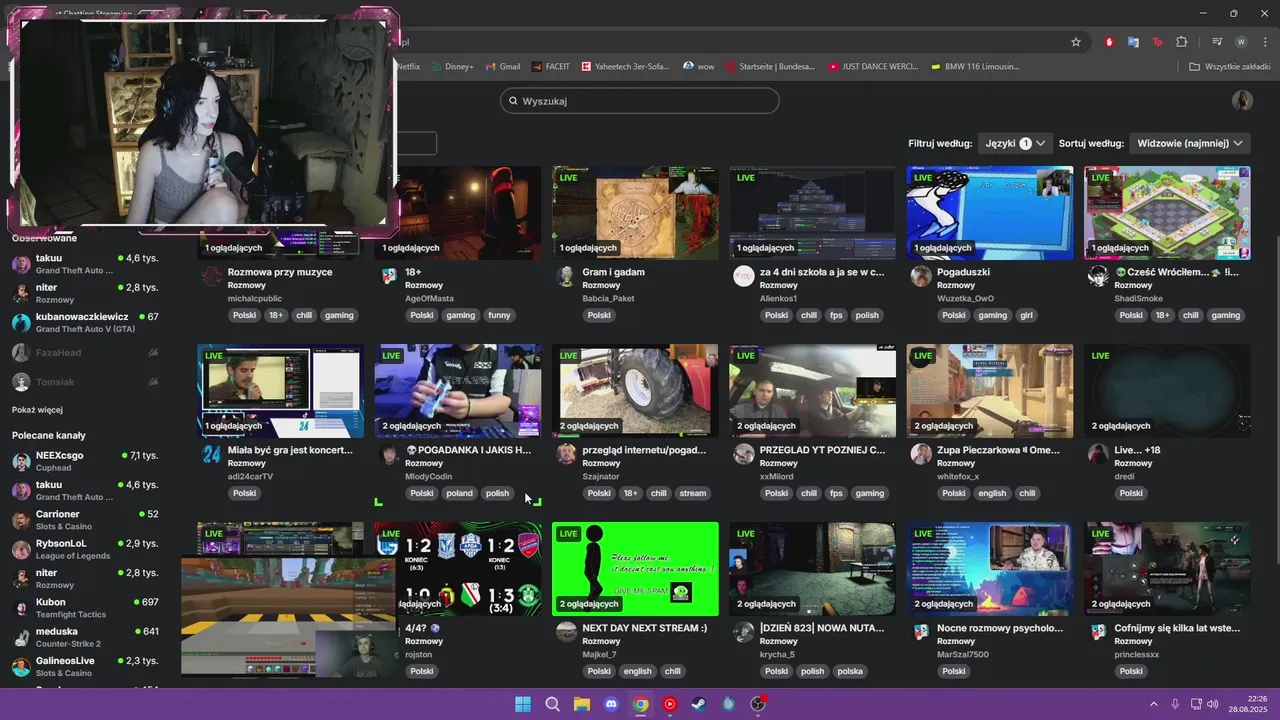1280x720 pixels.
Task: Open Discord from taskbar
Action: pos(611,704)
